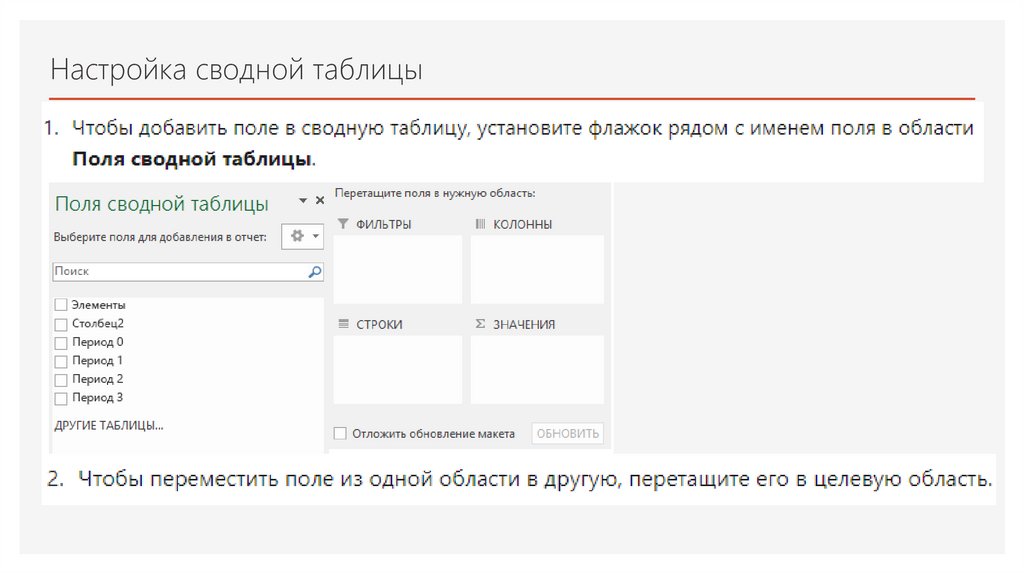Image resolution: width=1024 pixels, height=574 pixels.
Task: Click inside the СТРОКИ drop area
Action: point(398,370)
